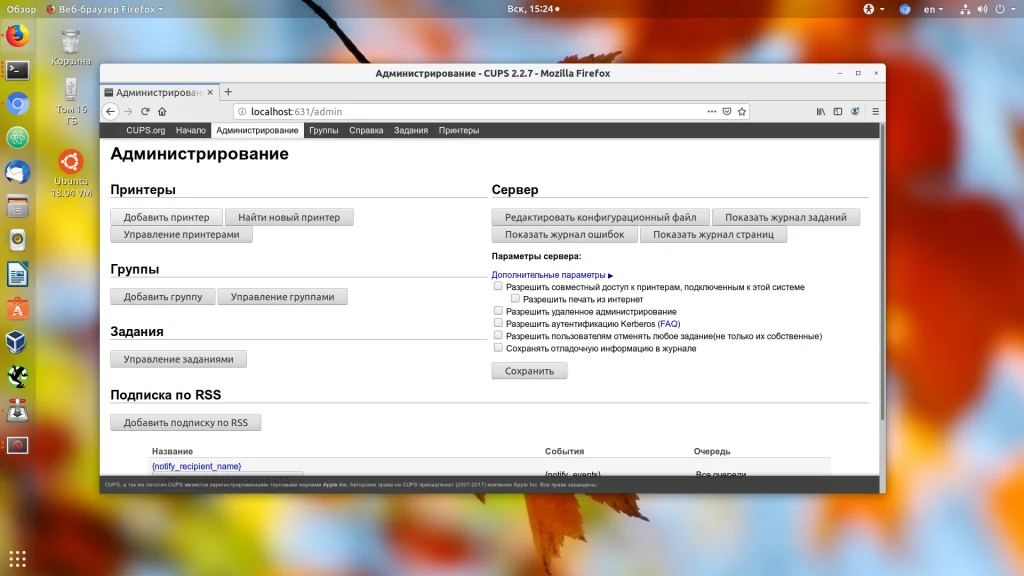This screenshot has width=1024, height=576.
Task: Click Добавить принтер button
Action: [x=167, y=217]
